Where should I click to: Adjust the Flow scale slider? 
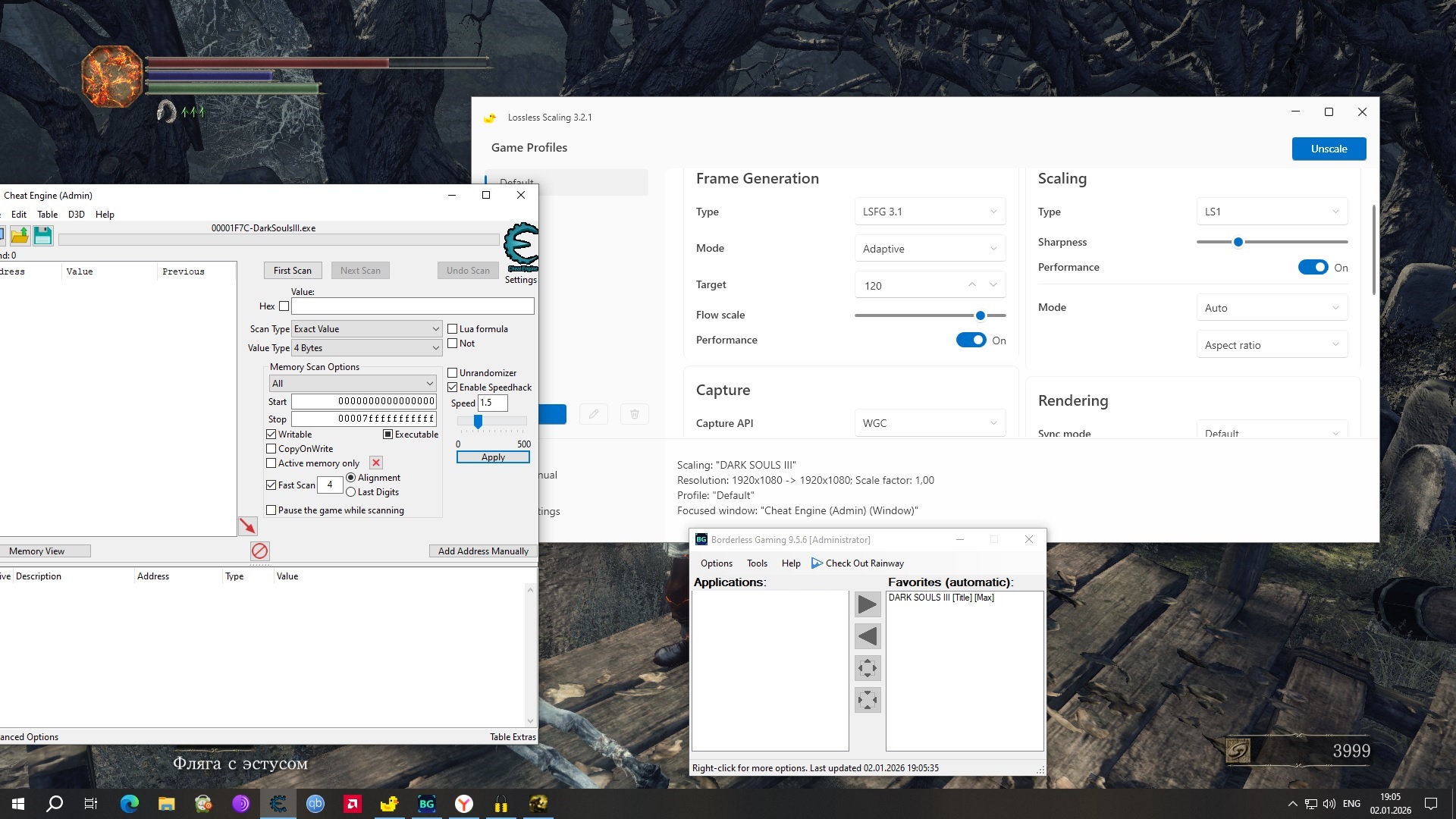click(980, 315)
